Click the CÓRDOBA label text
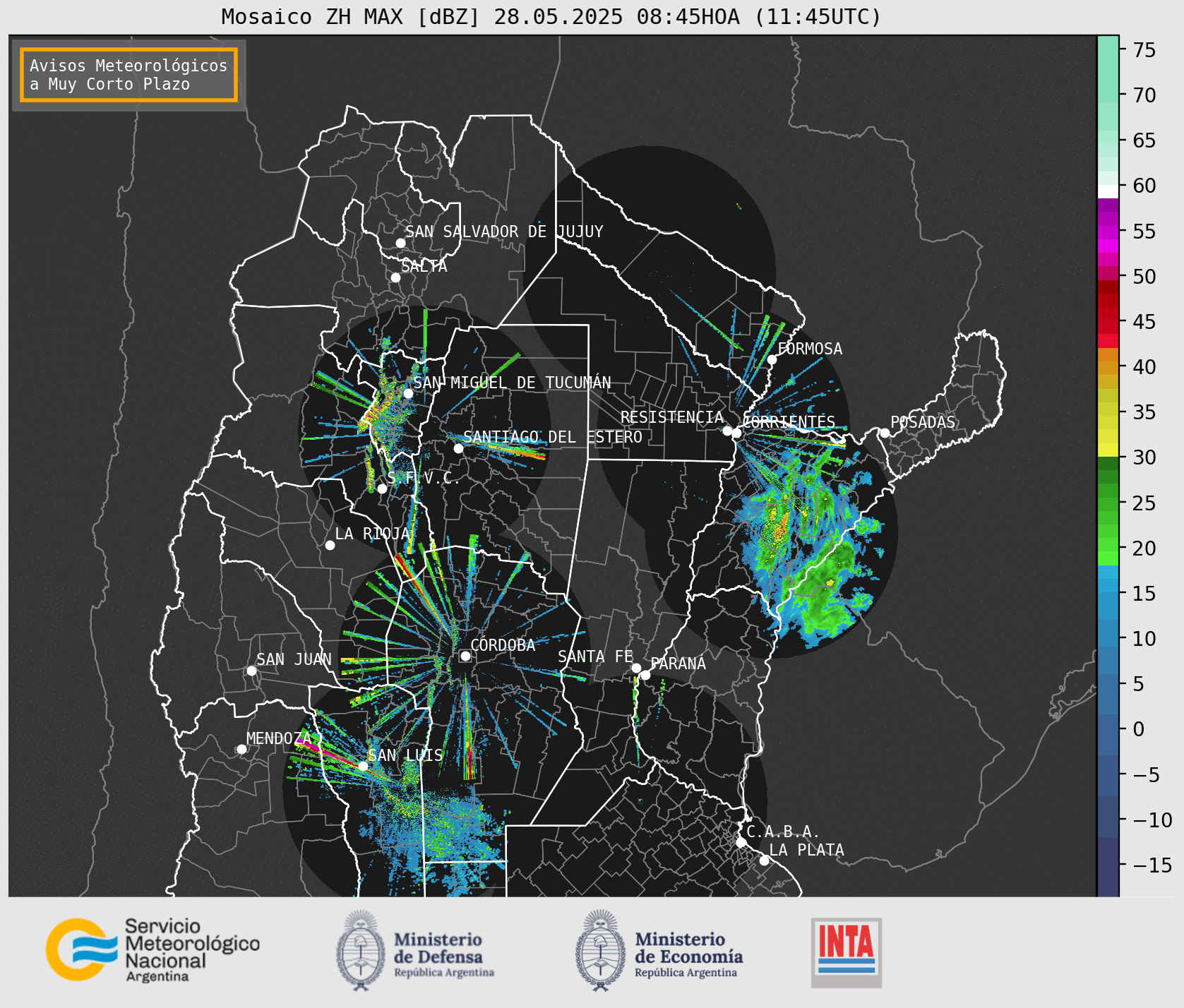 503,644
